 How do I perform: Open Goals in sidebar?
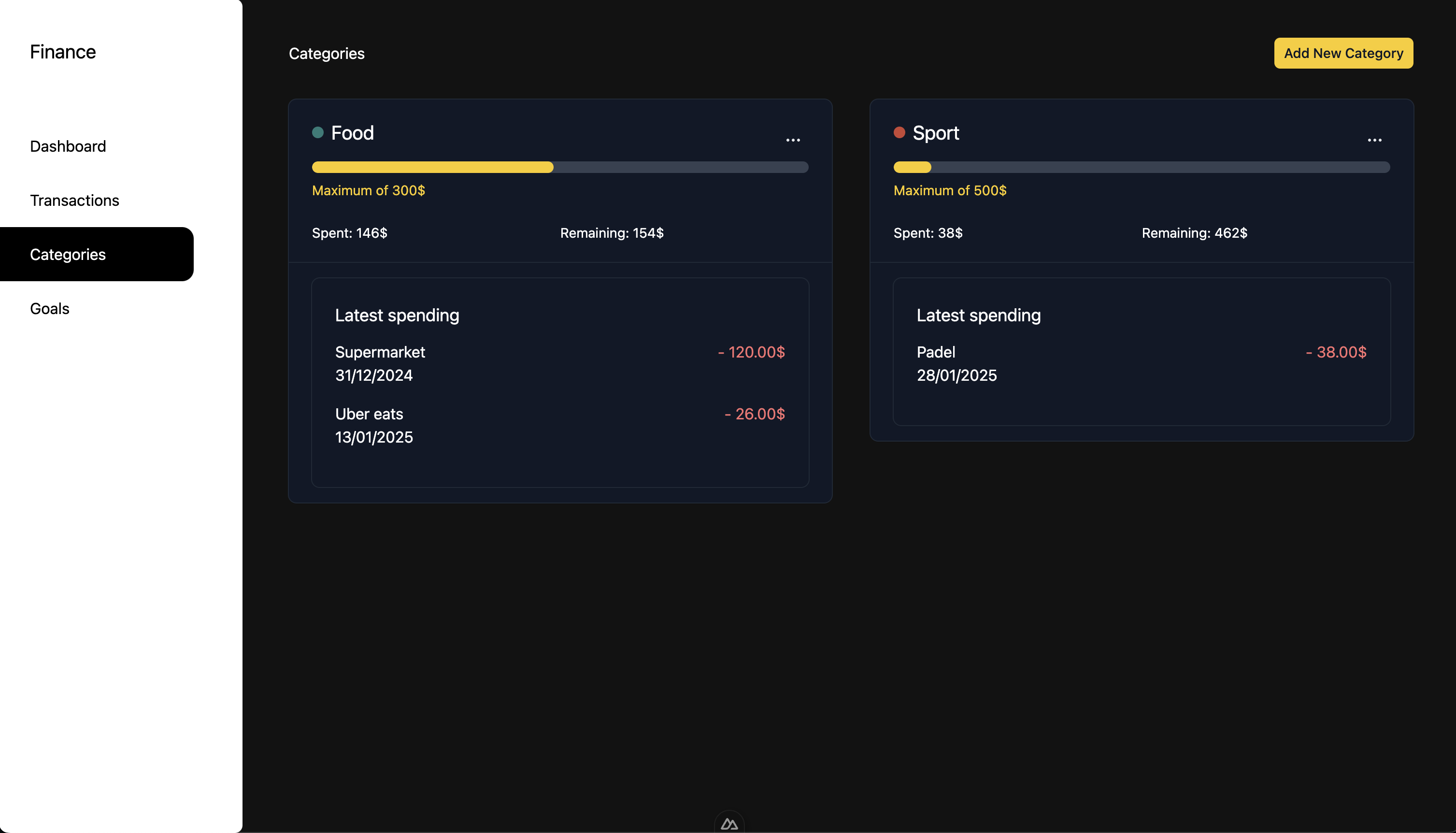50,309
